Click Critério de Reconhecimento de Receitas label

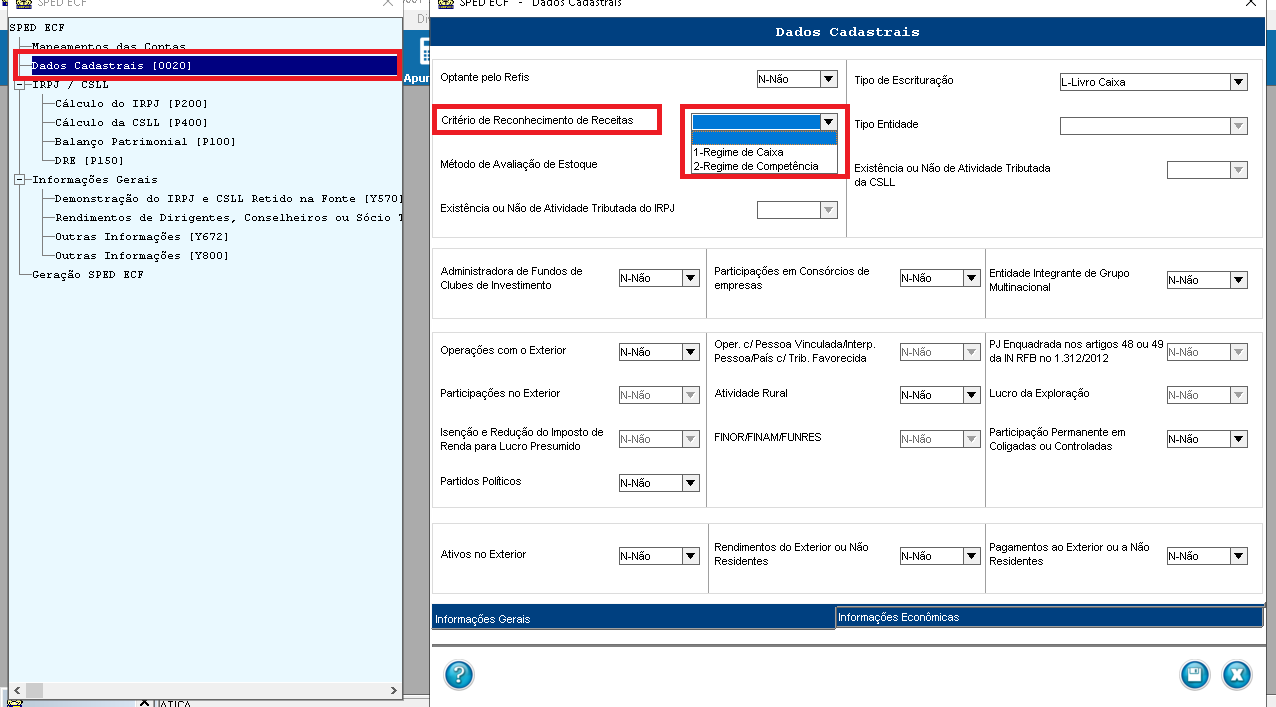coord(537,120)
